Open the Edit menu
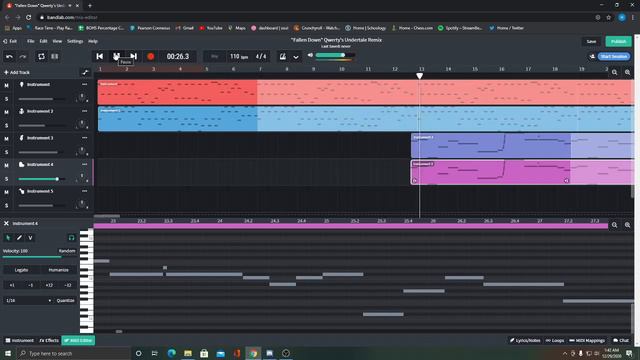This screenshot has width=640, height=360. [x=43, y=41]
